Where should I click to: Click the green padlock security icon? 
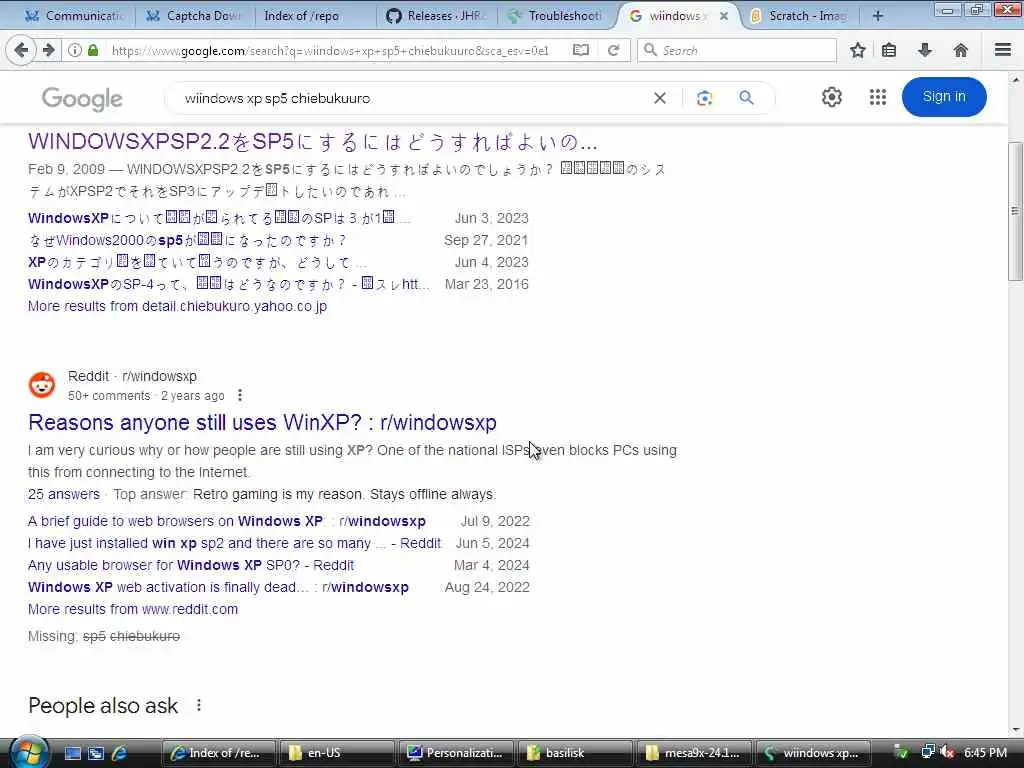[93, 50]
